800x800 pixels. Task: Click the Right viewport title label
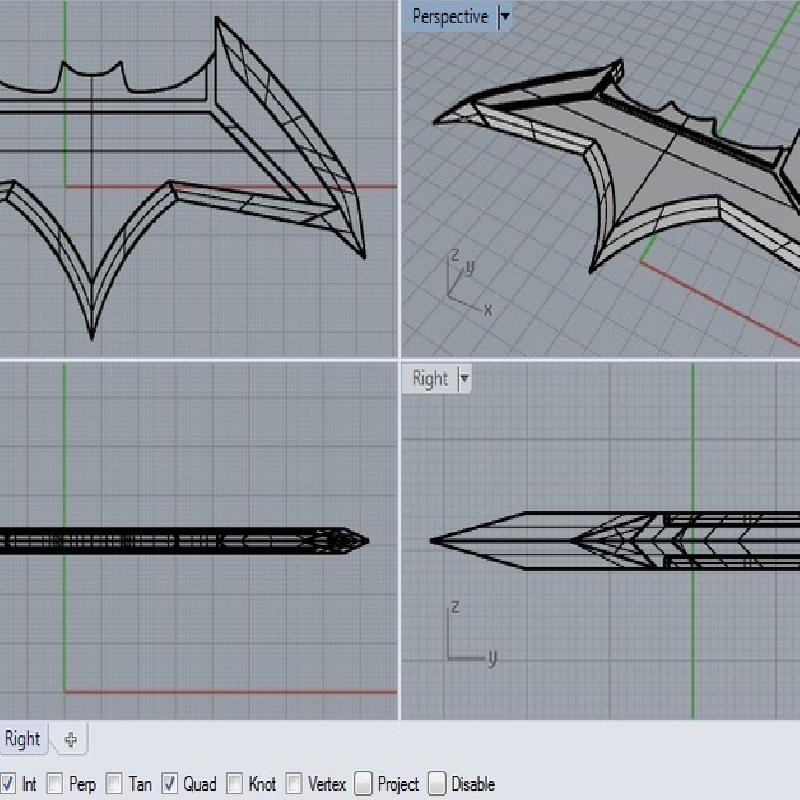point(430,379)
